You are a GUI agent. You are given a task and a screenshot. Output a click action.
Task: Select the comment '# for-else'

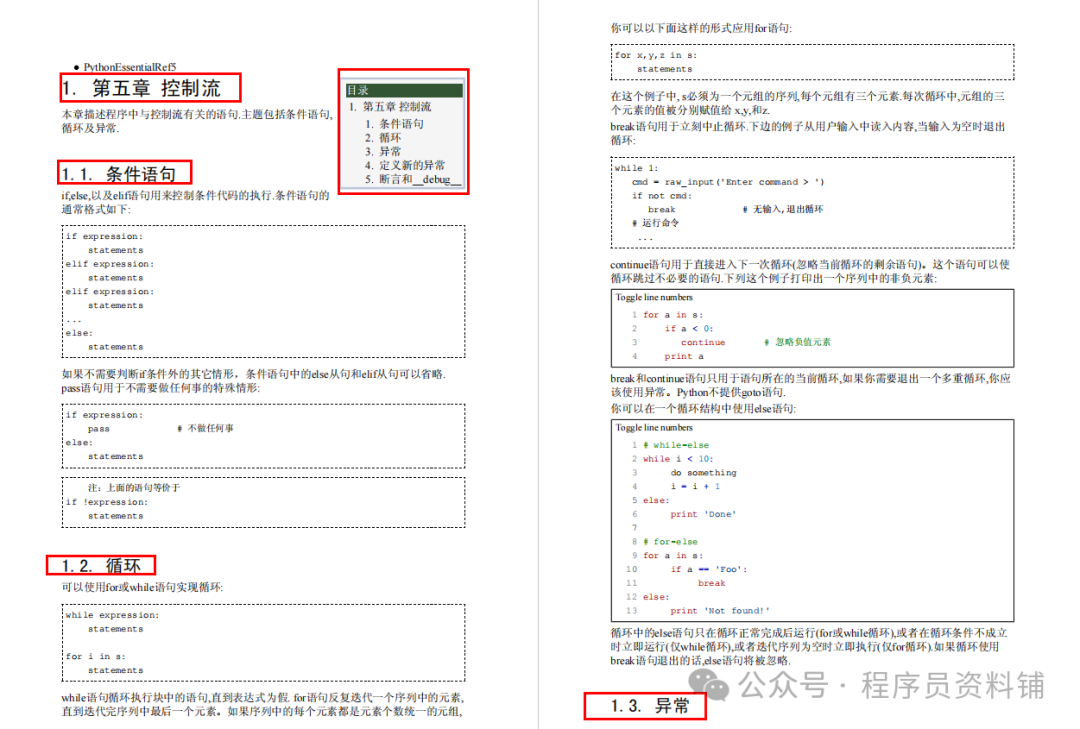670,542
